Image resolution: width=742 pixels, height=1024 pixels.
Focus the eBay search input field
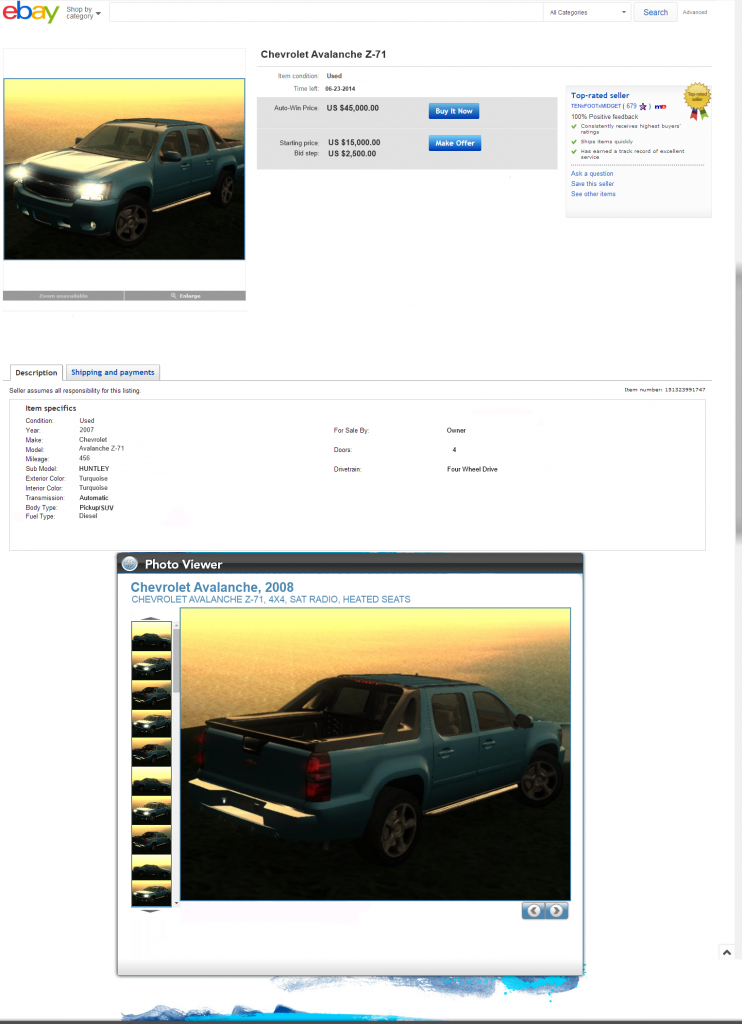pyautogui.click(x=326, y=12)
